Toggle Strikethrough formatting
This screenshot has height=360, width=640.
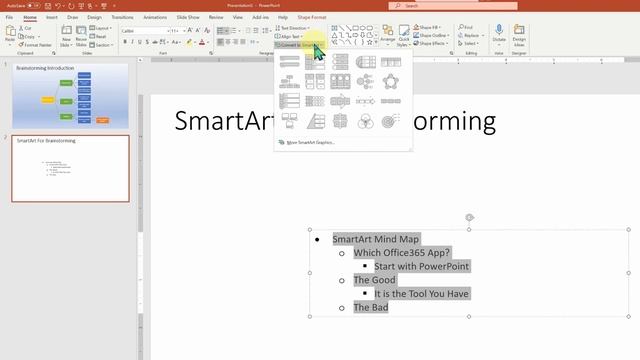(x=155, y=42)
